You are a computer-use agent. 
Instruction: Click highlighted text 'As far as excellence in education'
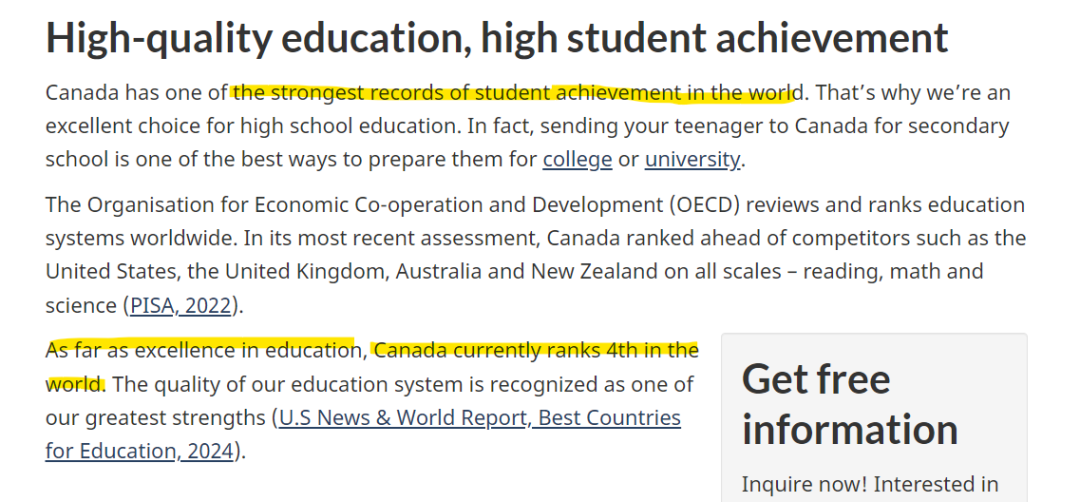[199, 351]
